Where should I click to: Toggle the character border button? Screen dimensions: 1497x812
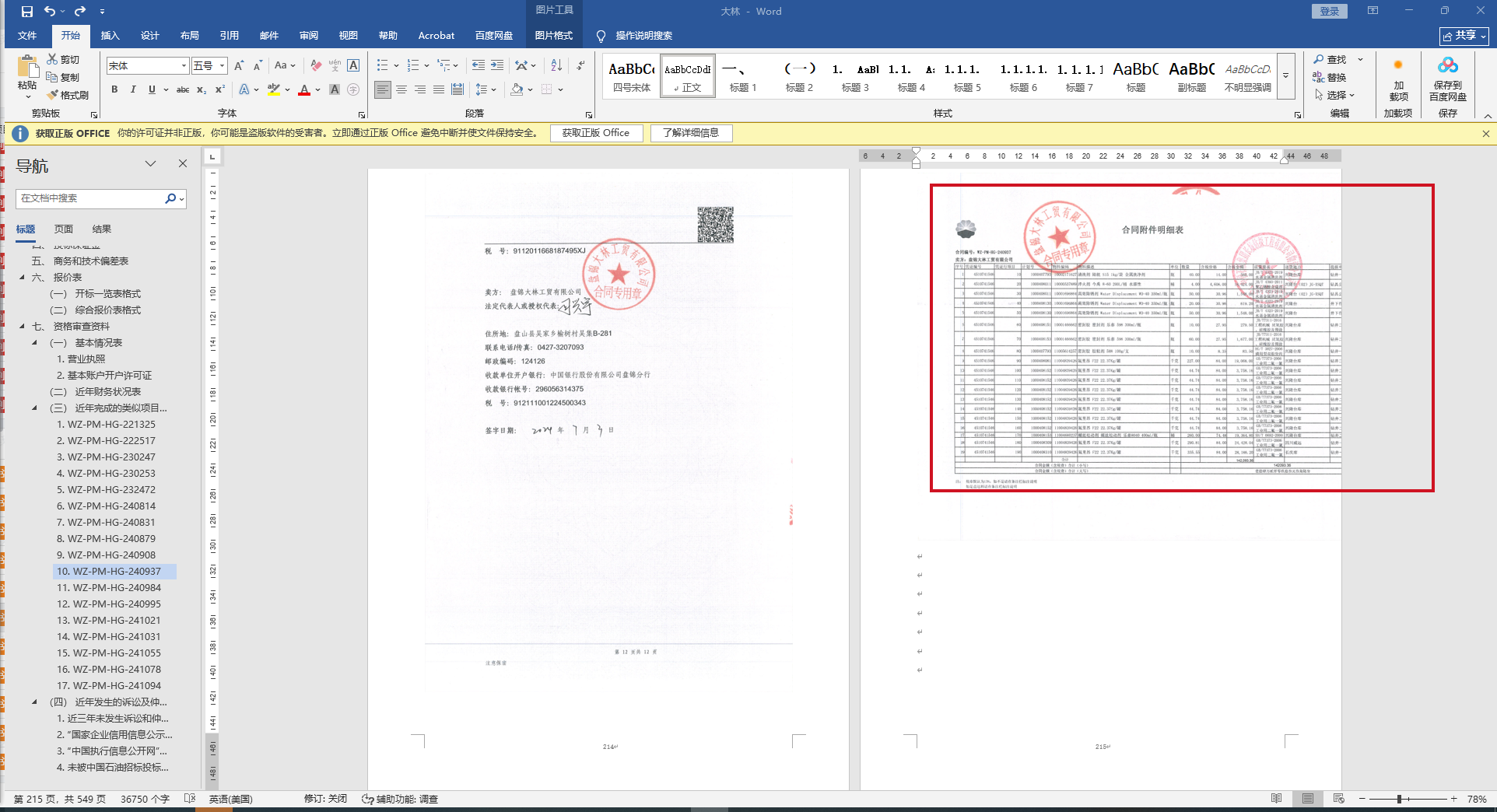click(x=353, y=65)
